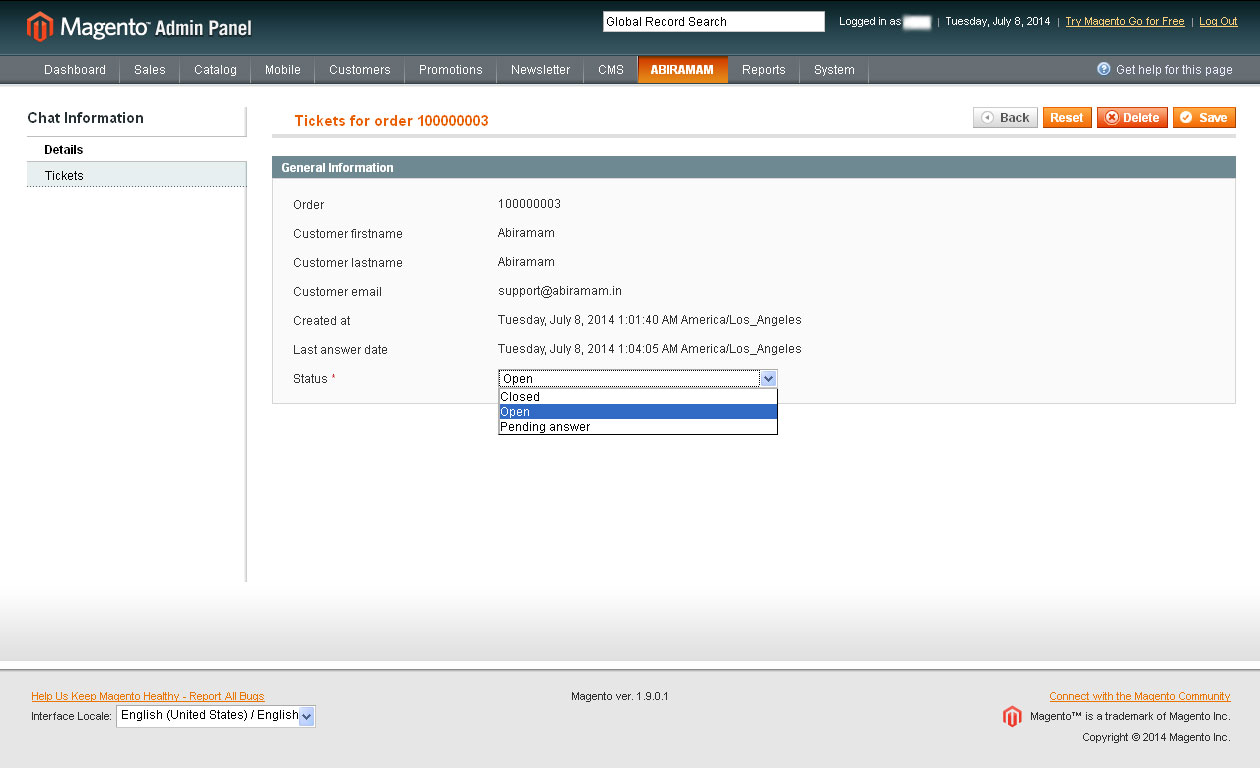Open Help Us Keep Magento Healthy link
This screenshot has width=1260, height=768.
[x=148, y=696]
